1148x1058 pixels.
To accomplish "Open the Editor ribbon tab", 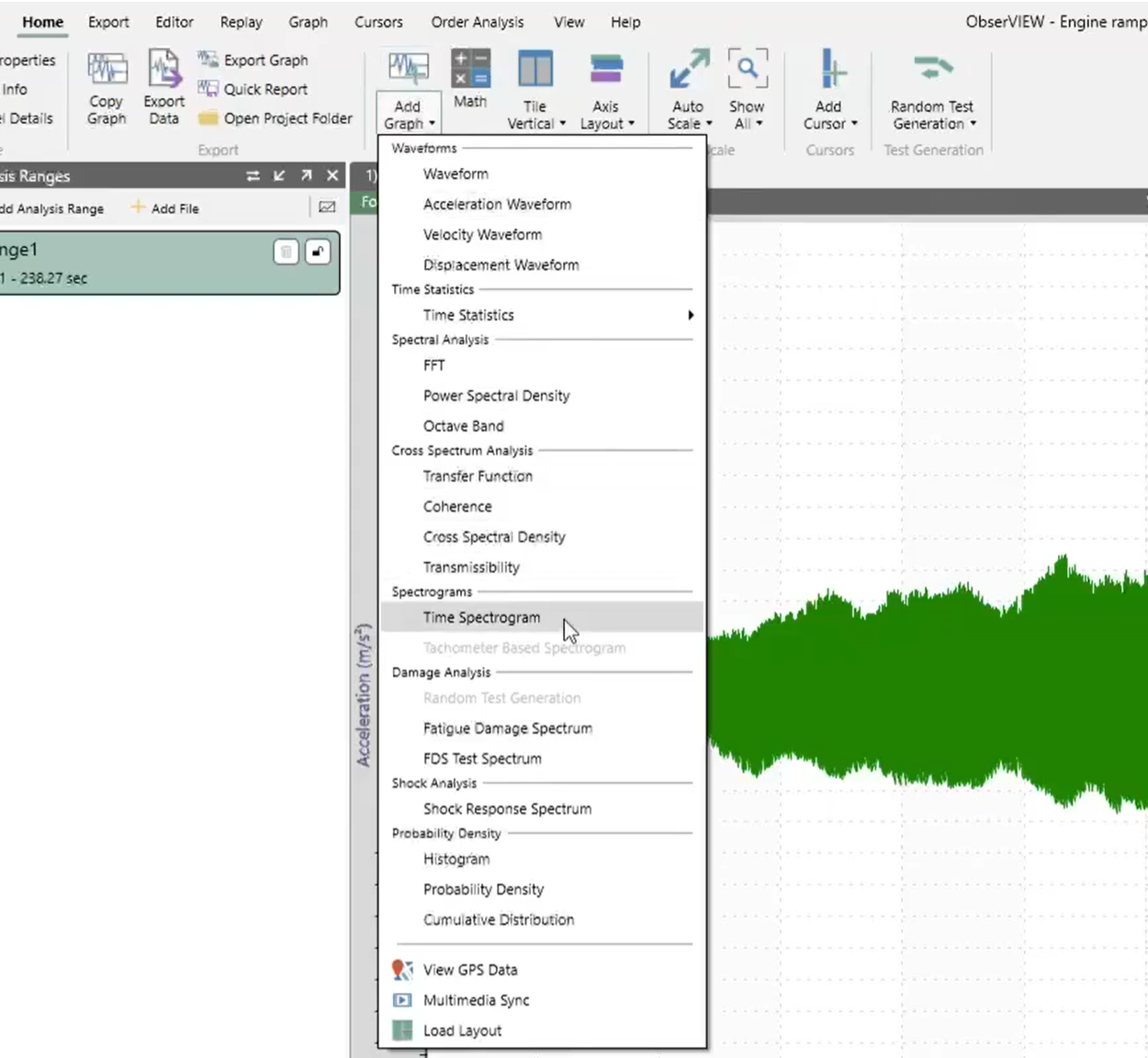I will pyautogui.click(x=174, y=22).
